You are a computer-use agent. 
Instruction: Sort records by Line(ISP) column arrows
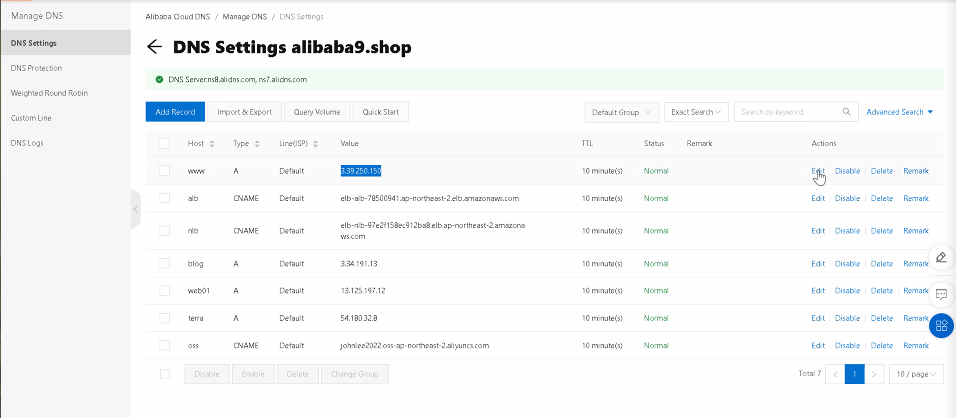pos(315,144)
